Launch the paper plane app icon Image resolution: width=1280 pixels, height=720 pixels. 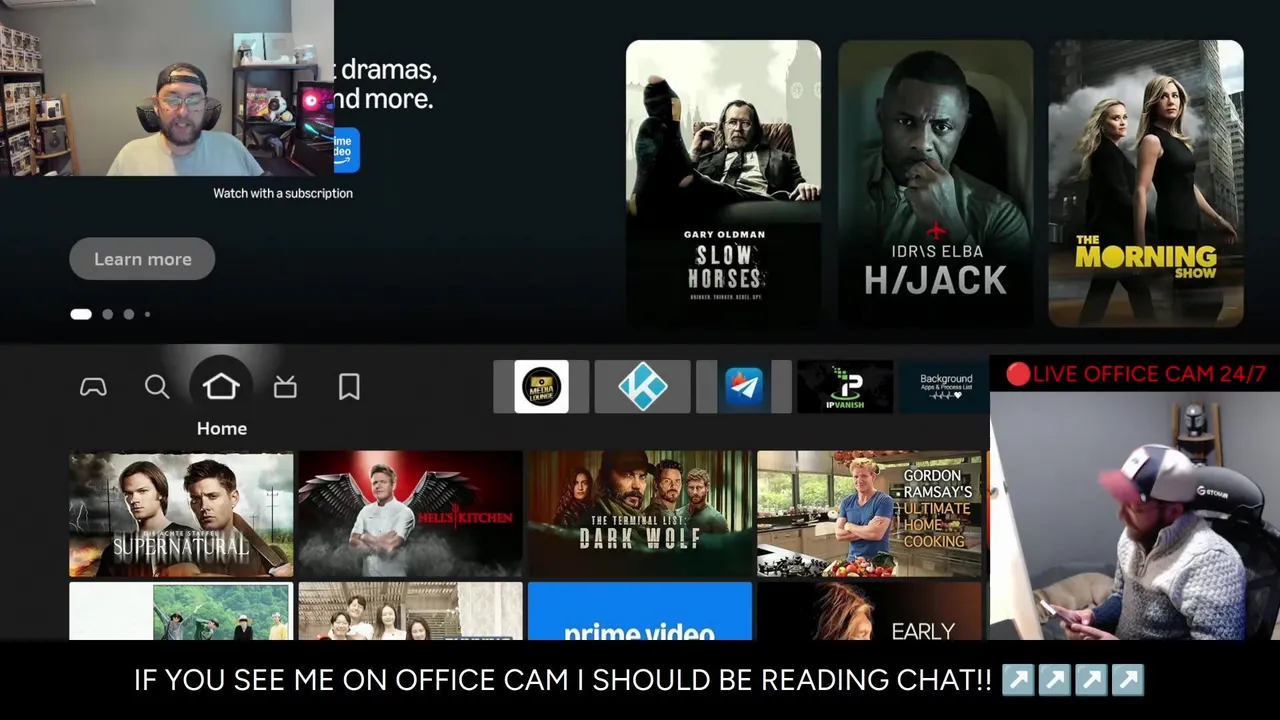744,387
